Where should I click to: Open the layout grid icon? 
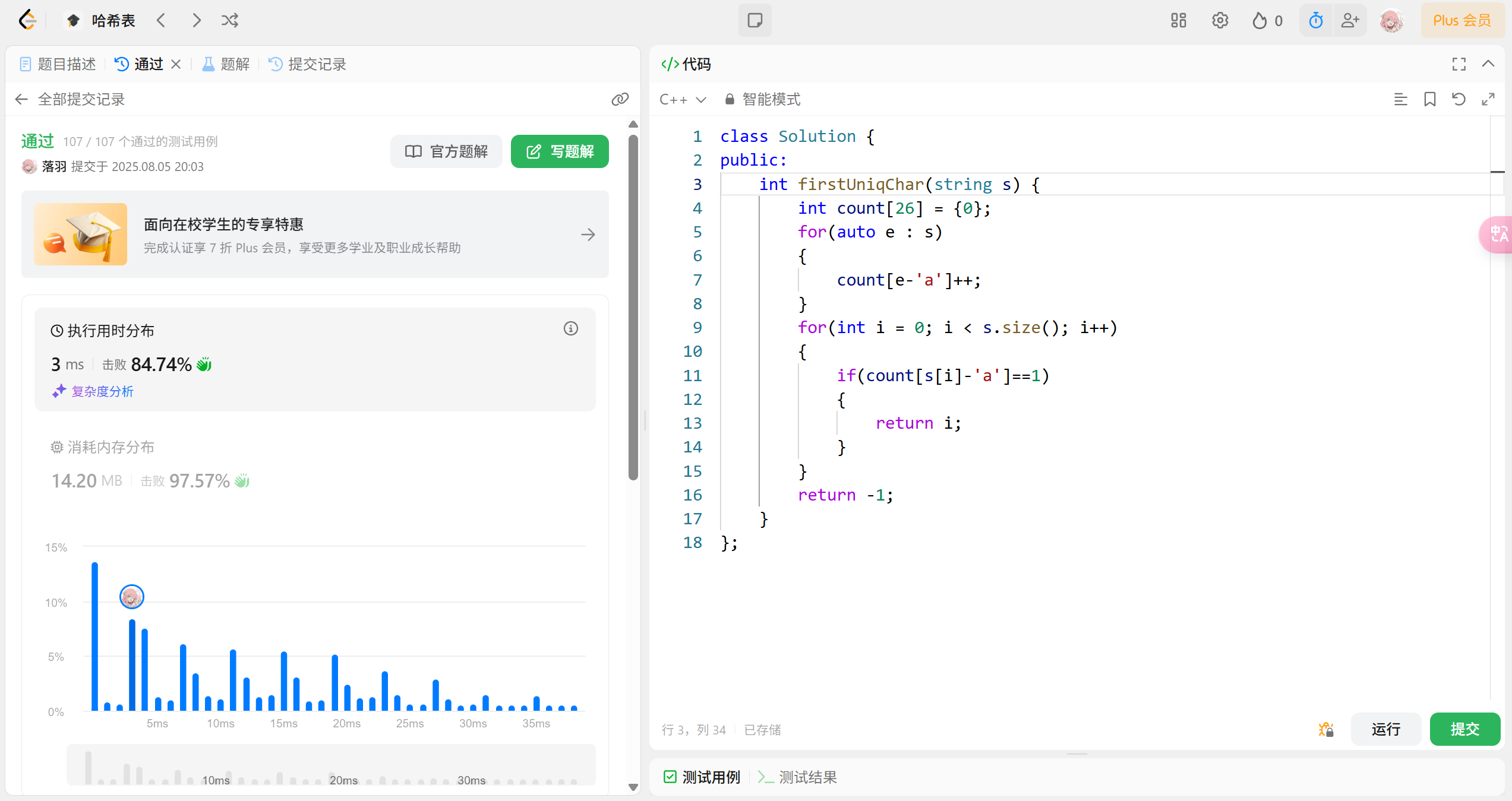coord(1178,21)
